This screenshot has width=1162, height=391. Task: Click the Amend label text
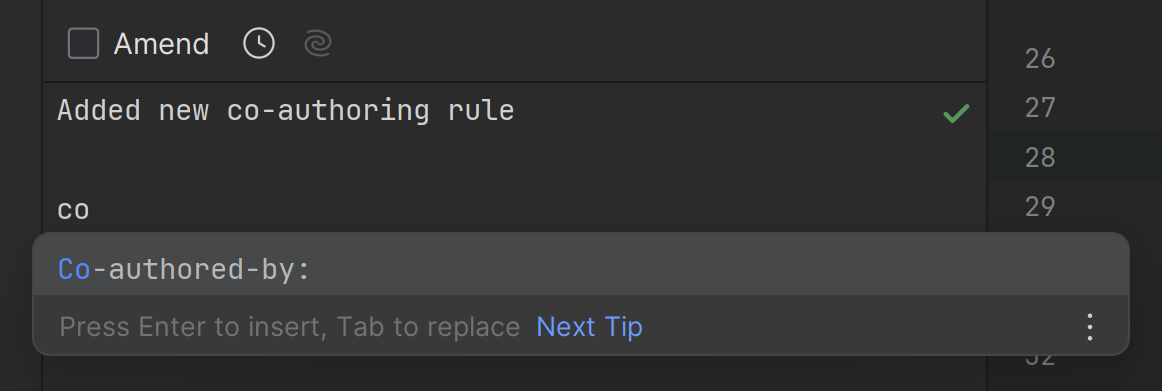coord(162,44)
